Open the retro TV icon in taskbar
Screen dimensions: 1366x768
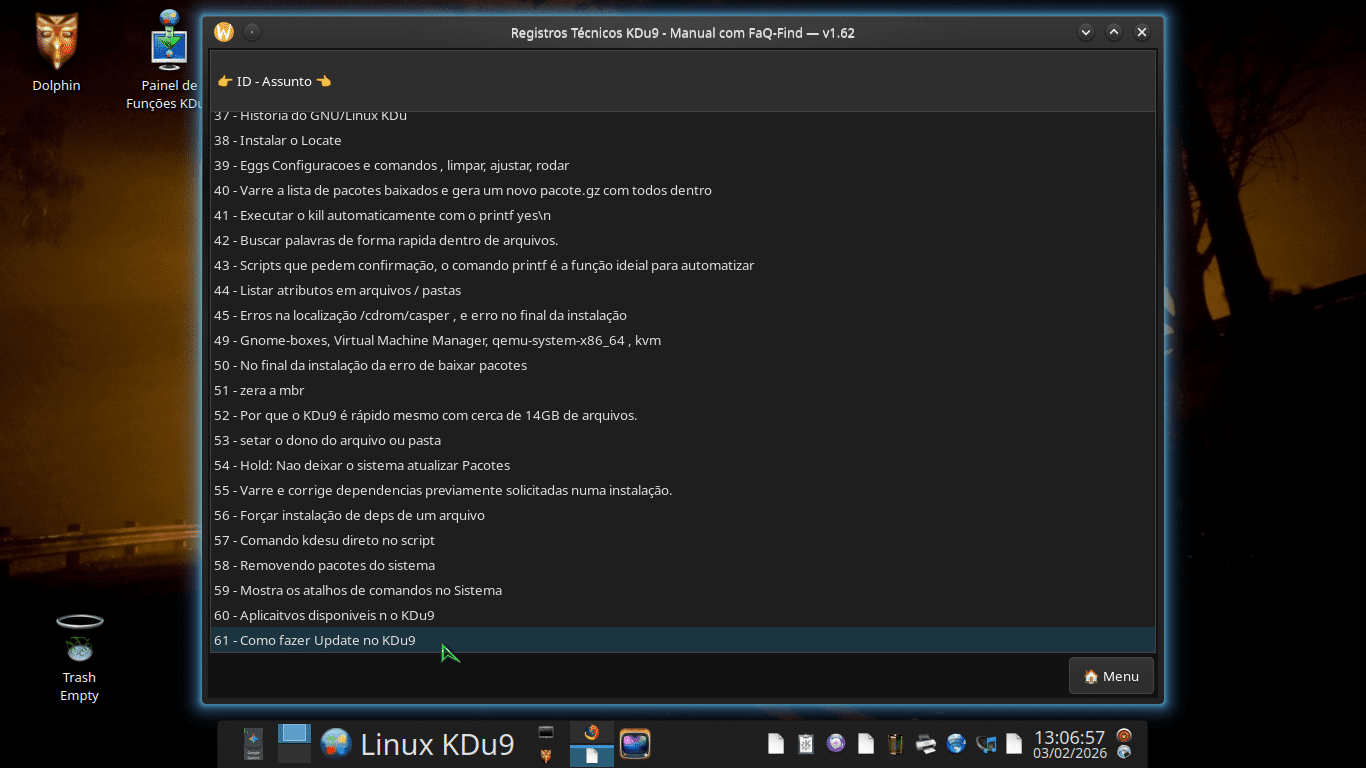tap(635, 743)
